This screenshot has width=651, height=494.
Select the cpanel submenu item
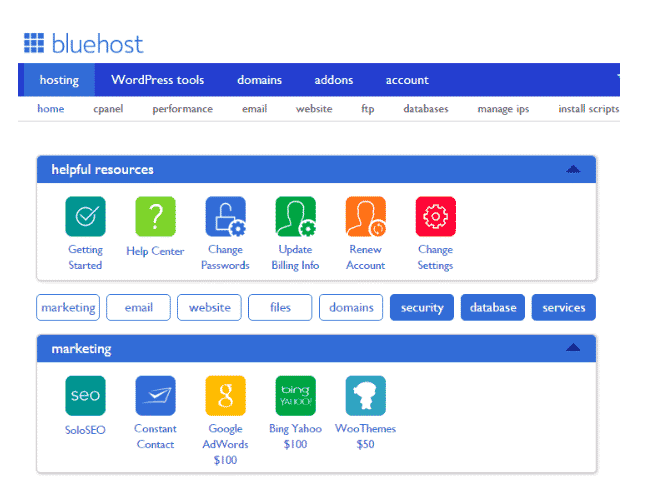pos(108,109)
